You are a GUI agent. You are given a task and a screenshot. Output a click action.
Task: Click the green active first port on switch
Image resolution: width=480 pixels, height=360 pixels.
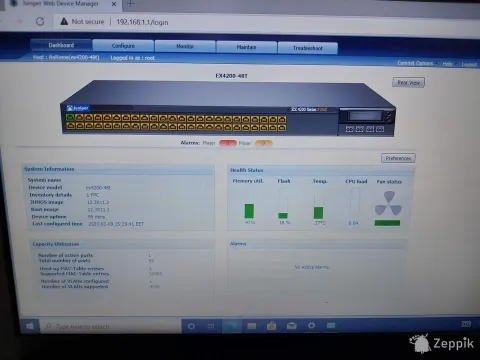[70, 117]
